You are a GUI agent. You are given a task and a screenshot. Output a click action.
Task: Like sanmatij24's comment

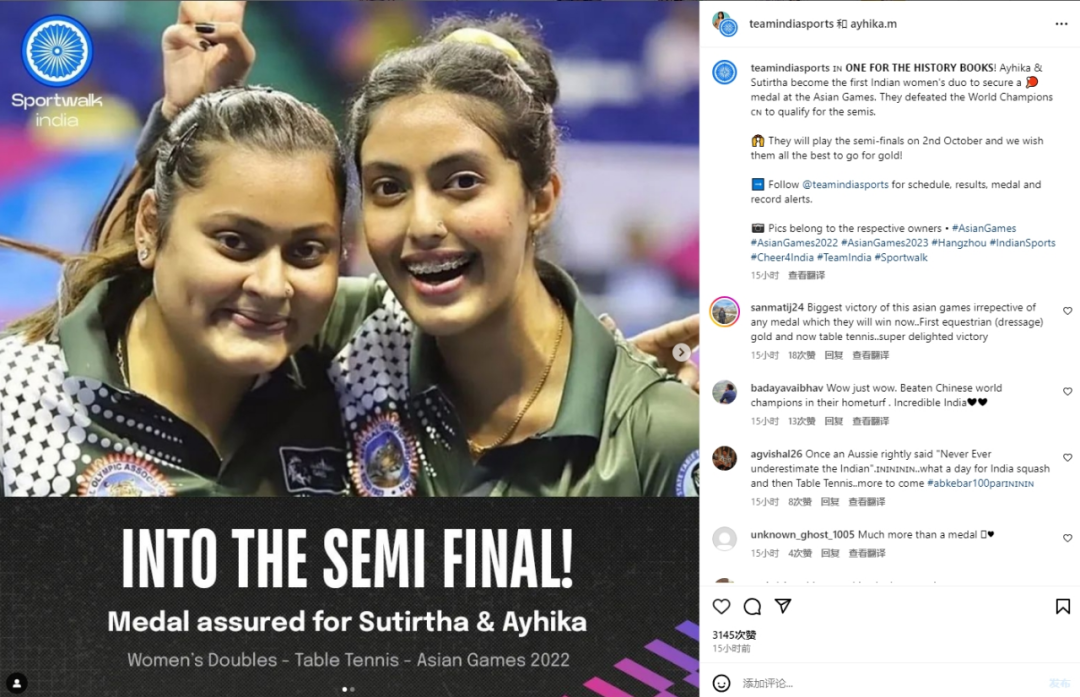pyautogui.click(x=1067, y=311)
